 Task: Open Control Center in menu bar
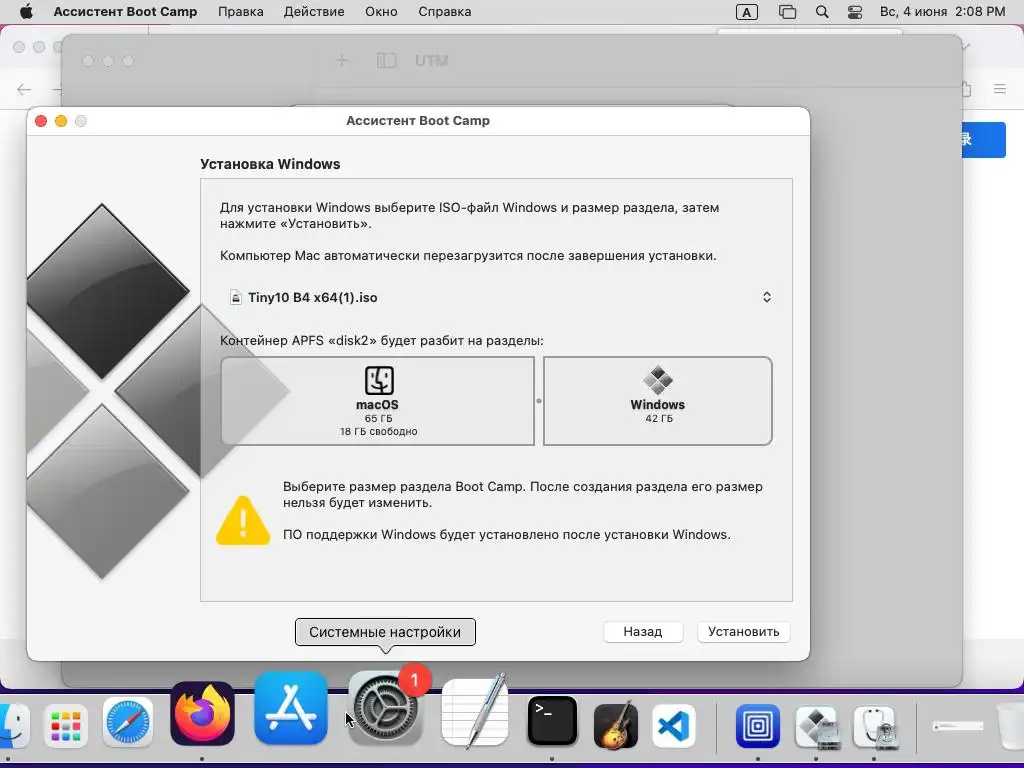pos(855,12)
